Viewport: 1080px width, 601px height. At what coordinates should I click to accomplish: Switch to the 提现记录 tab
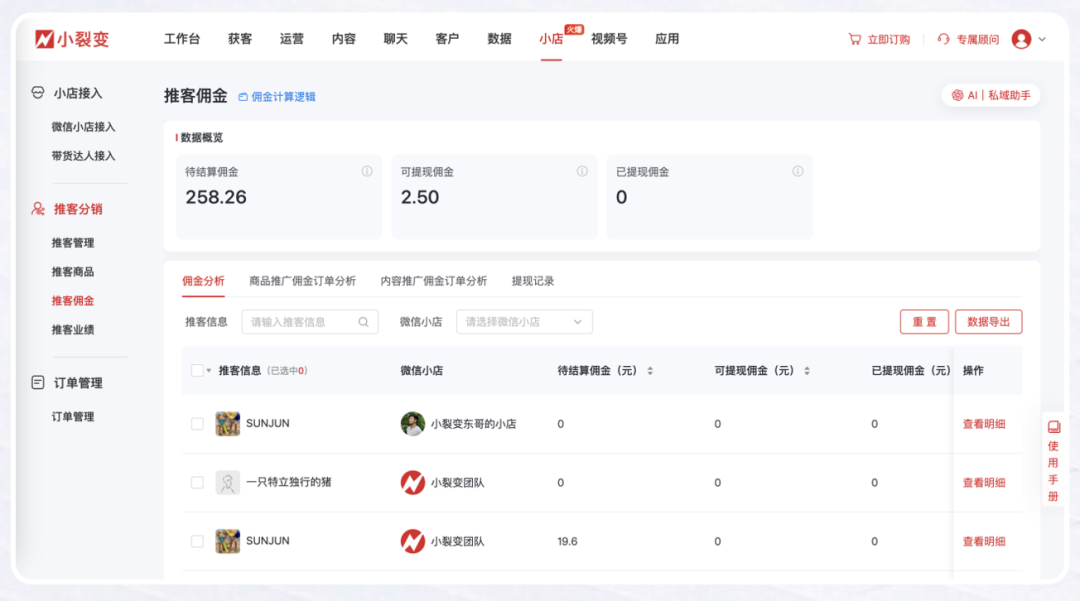(x=532, y=281)
